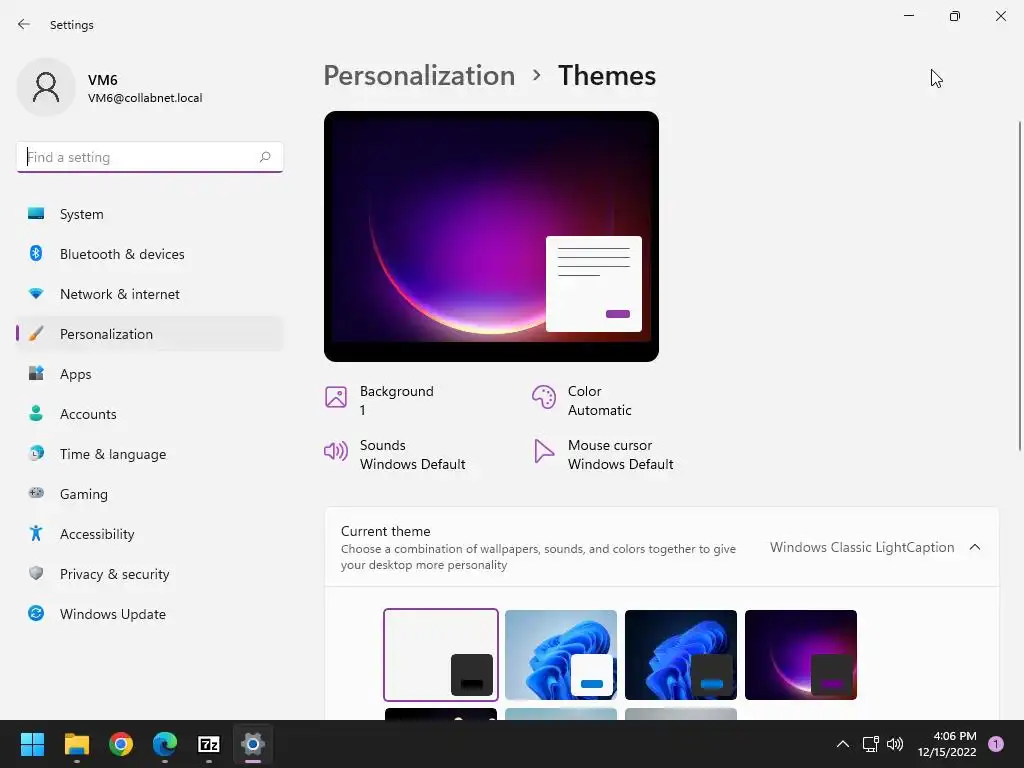The width and height of the screenshot is (1024, 768).
Task: Open Apps settings
Action: pos(150,374)
